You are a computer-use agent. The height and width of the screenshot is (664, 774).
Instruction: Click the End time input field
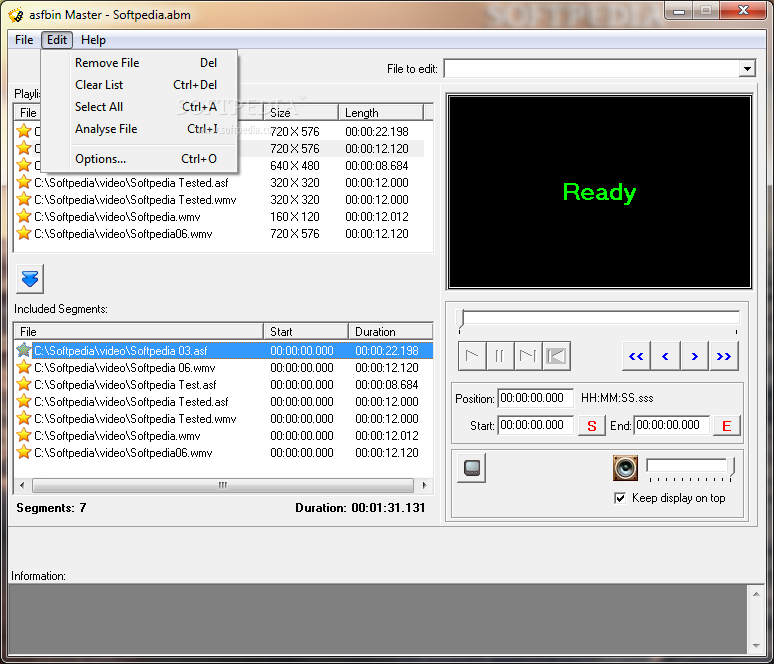(x=671, y=425)
